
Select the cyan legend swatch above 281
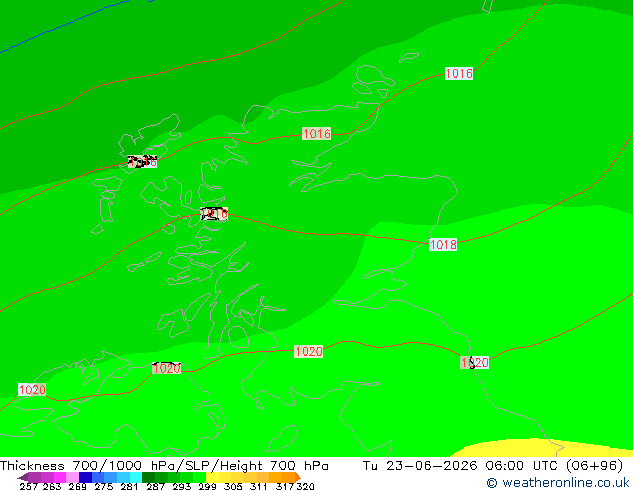point(135,477)
